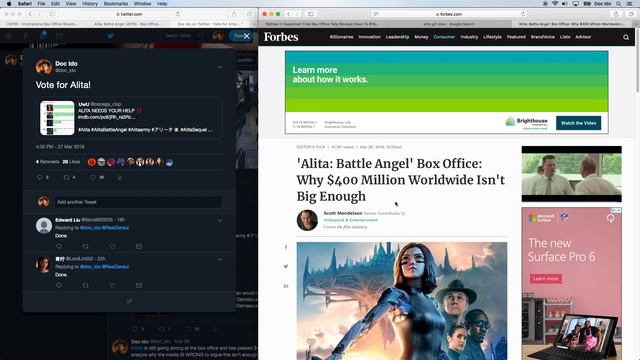Open Advisor in Forbes navigation
This screenshot has height=360, width=640.
coord(583,37)
